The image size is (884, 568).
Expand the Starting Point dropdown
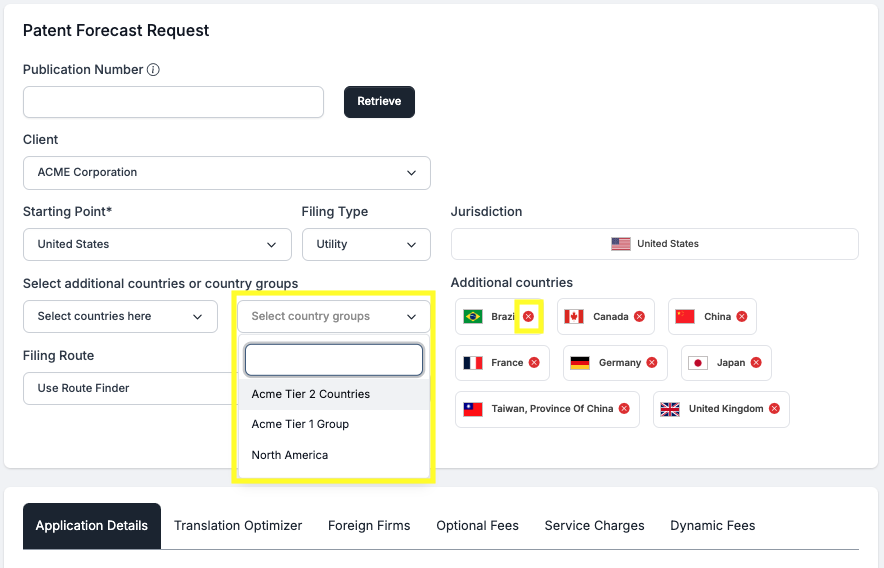[x=157, y=245]
